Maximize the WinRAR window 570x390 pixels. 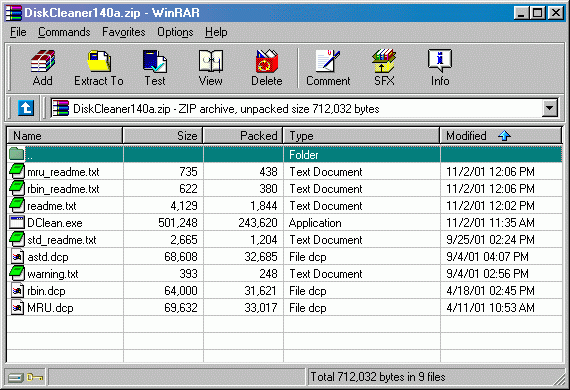coord(537,13)
